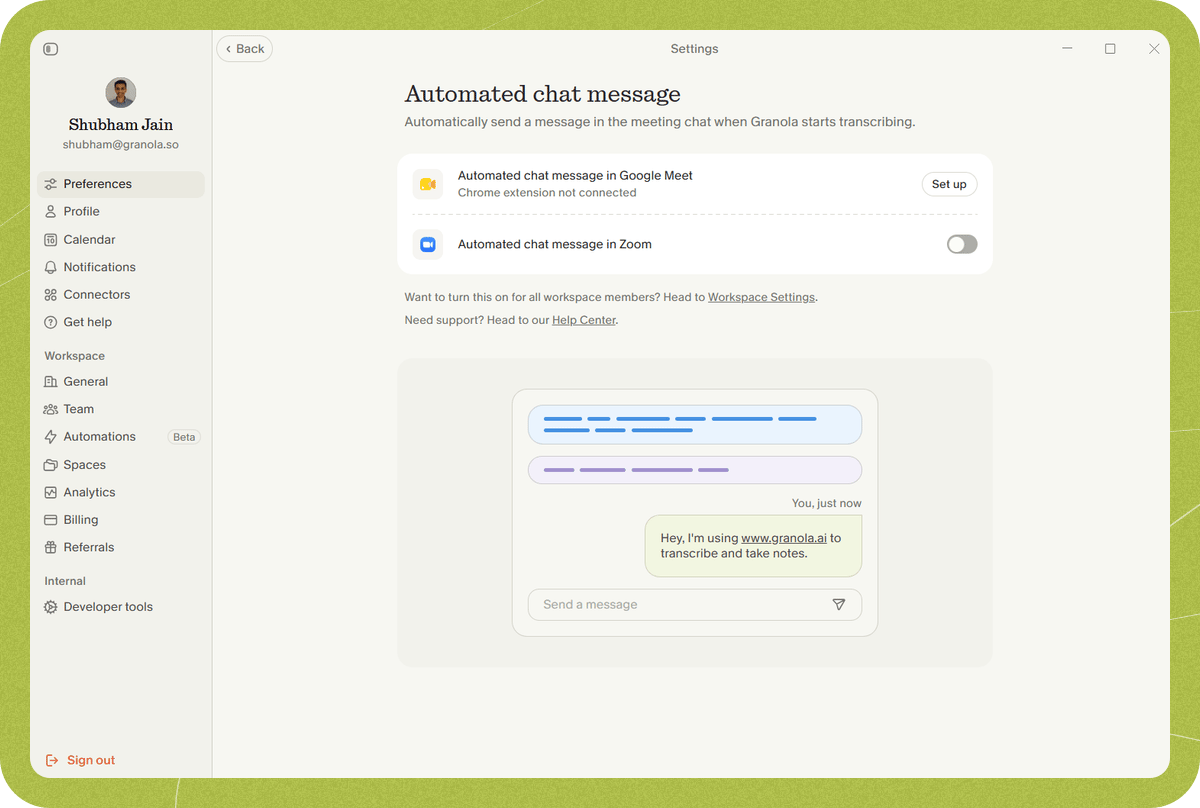The image size is (1200, 808).
Task: Click the Team people icon
Action: tap(51, 409)
